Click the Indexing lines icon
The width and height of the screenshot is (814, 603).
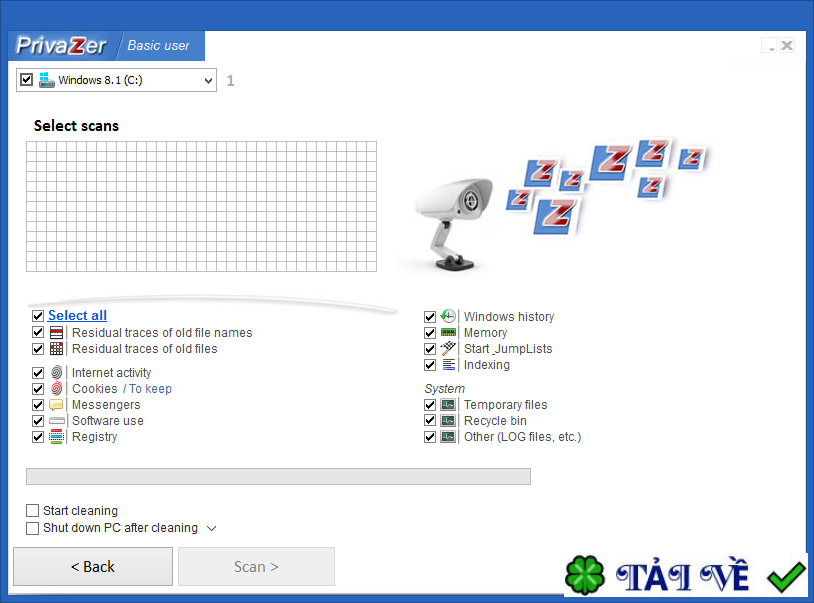(x=449, y=365)
